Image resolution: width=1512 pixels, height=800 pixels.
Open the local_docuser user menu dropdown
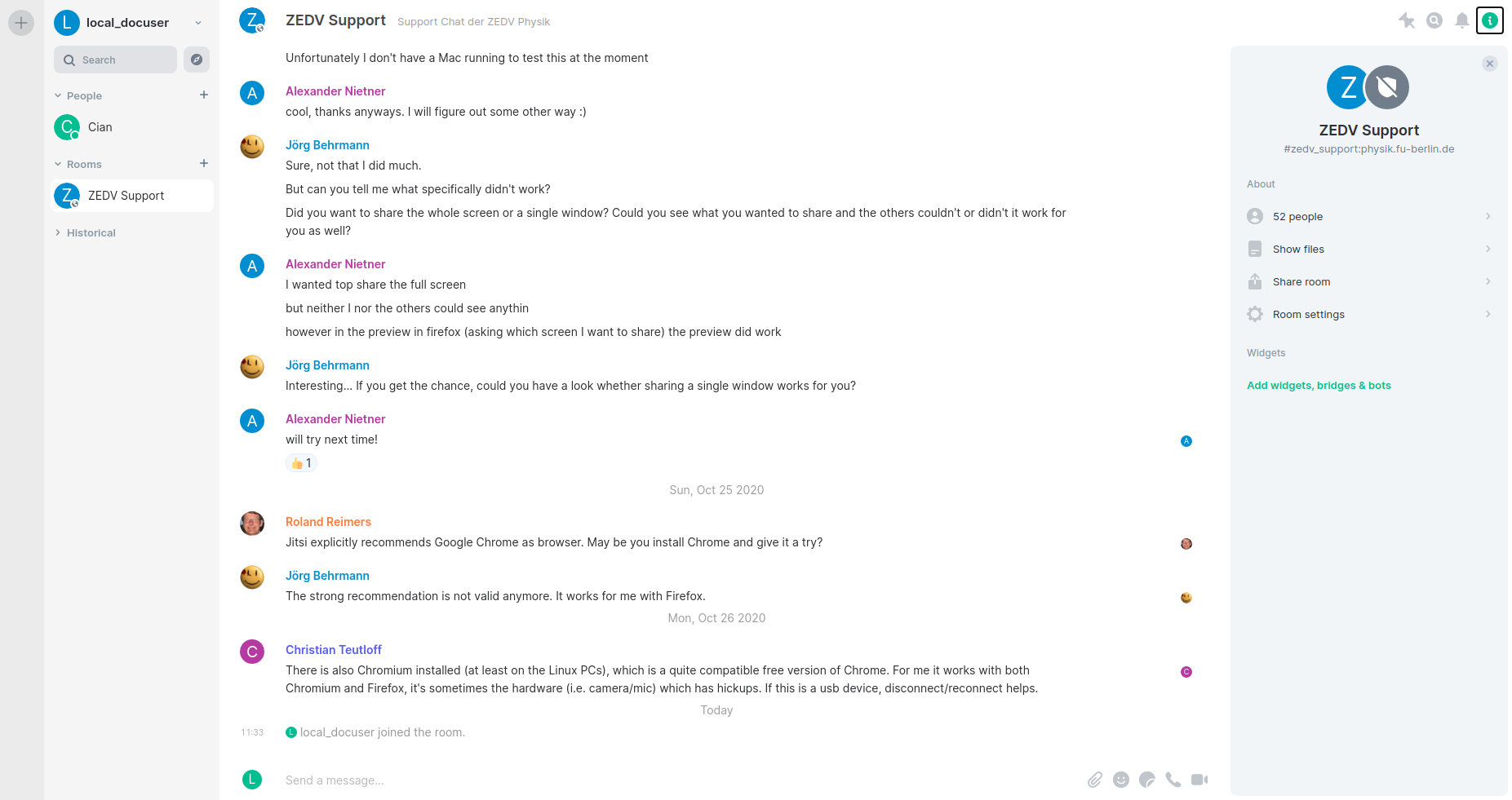point(198,23)
